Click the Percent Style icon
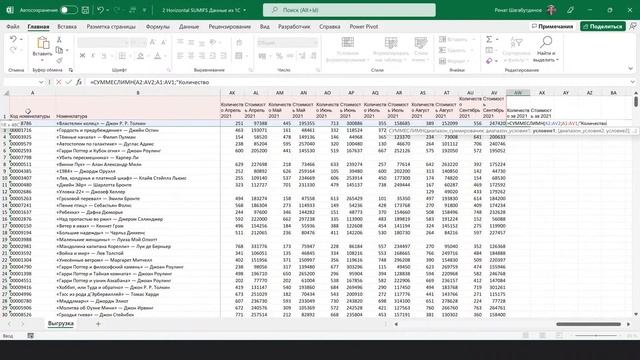 tap(279, 56)
